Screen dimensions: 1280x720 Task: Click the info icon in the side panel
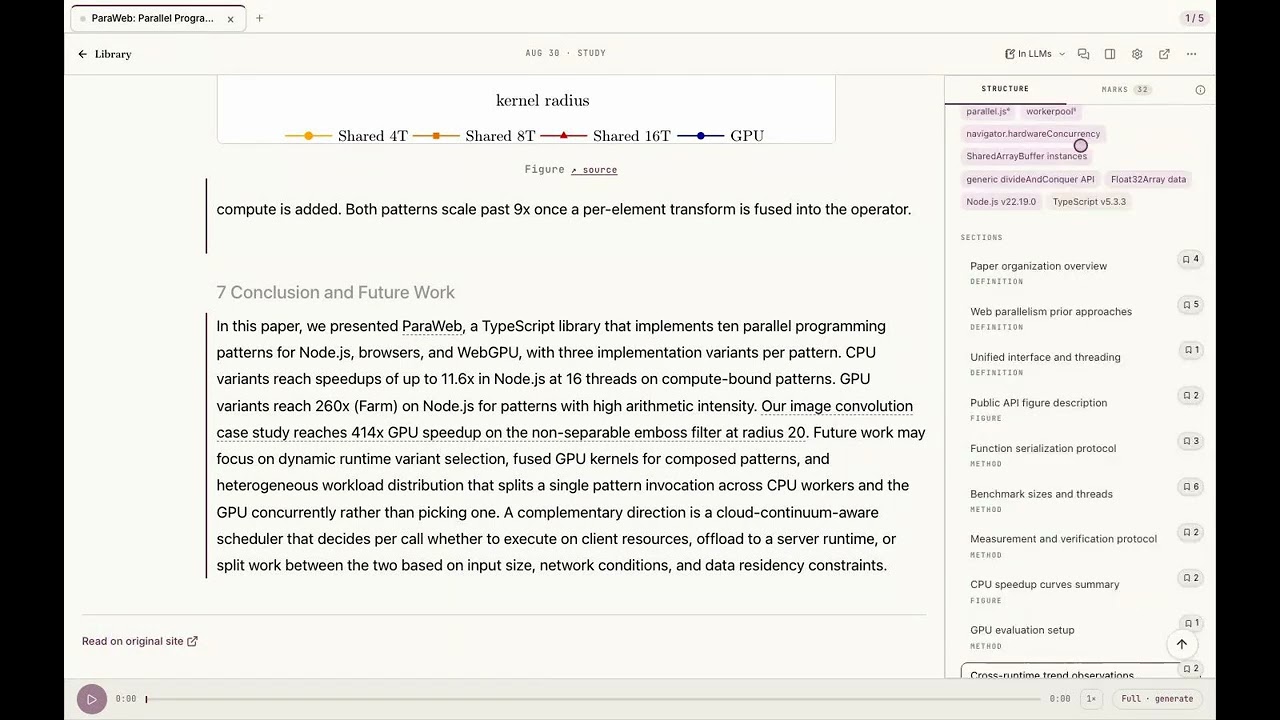pyautogui.click(x=1200, y=90)
